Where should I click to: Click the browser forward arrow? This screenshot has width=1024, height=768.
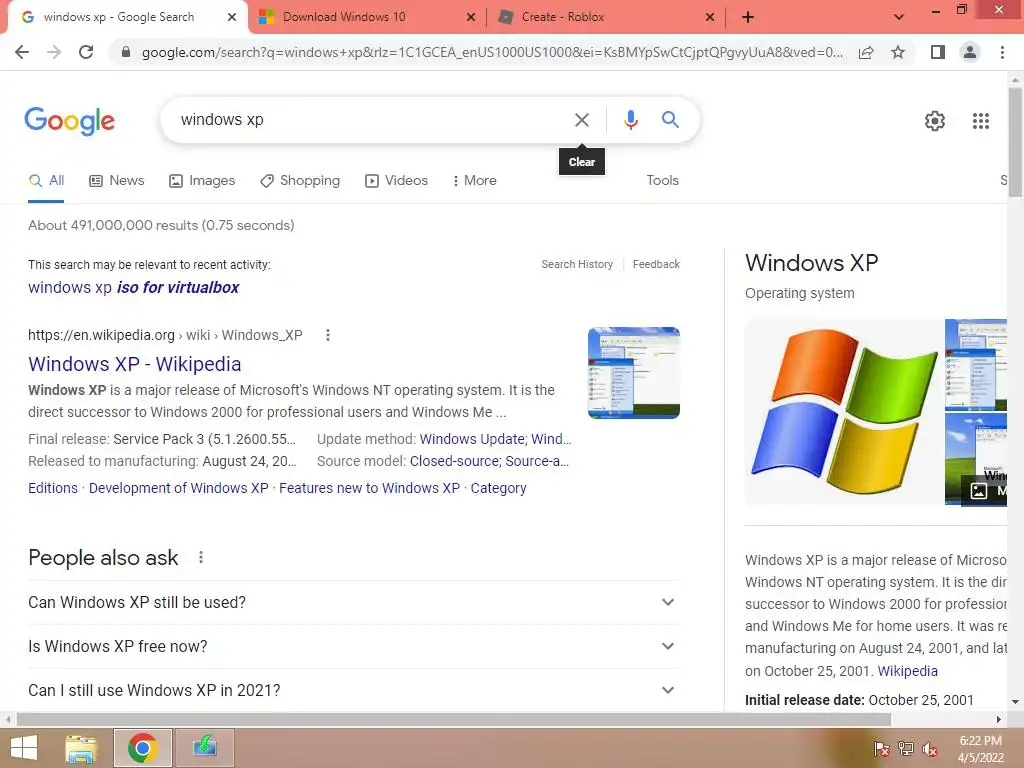pyautogui.click(x=54, y=52)
